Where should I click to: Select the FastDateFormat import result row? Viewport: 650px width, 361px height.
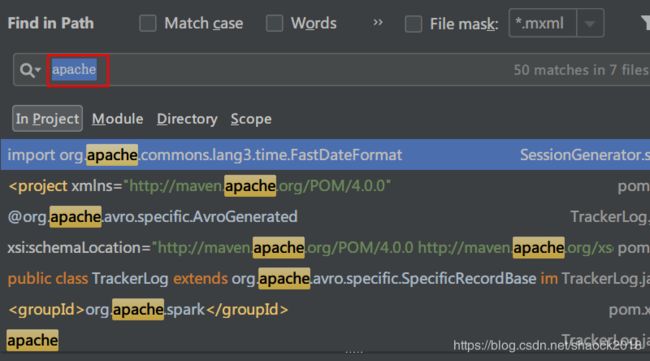pyautogui.click(x=325, y=155)
